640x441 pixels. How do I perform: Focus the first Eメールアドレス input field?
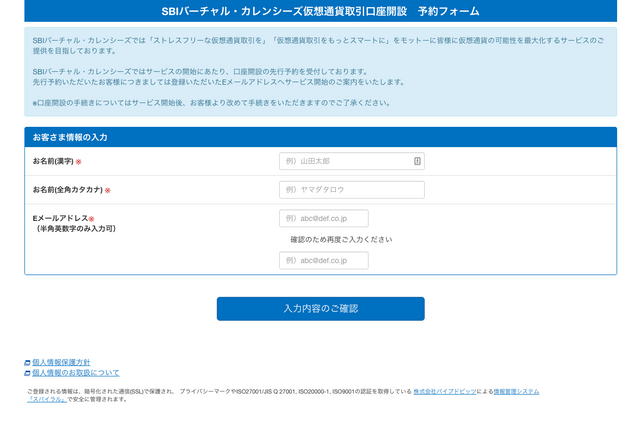pyautogui.click(x=324, y=218)
